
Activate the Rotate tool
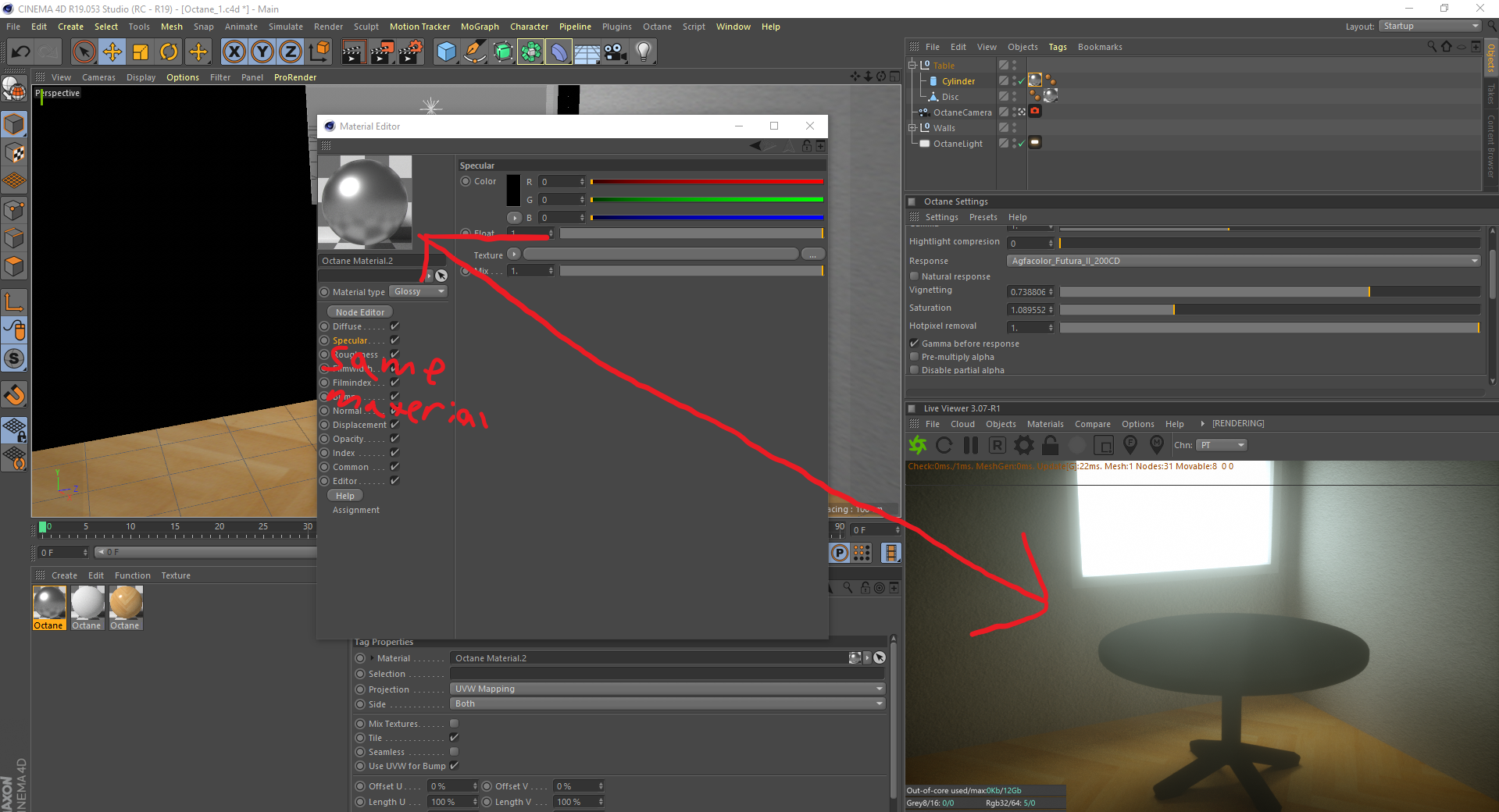pos(169,52)
